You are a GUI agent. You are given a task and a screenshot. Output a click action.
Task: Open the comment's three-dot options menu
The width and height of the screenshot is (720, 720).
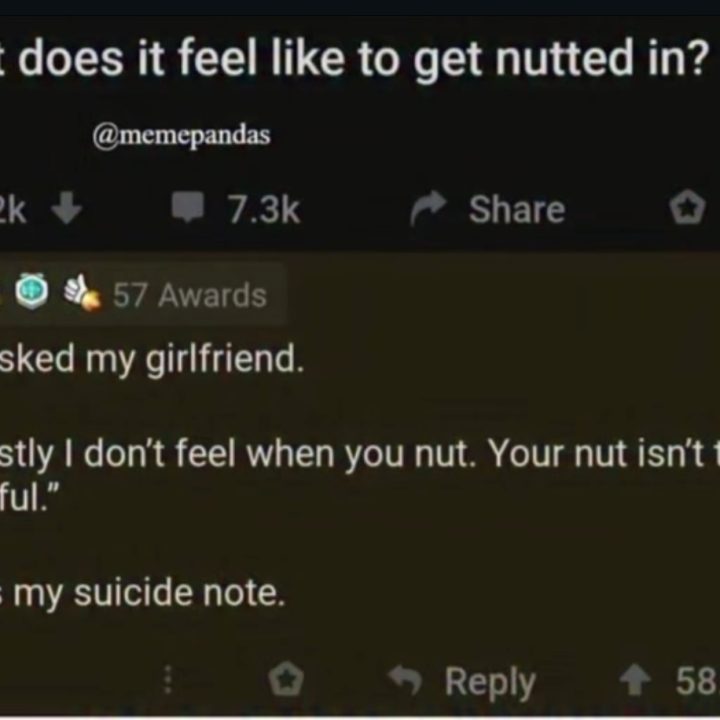pos(169,681)
